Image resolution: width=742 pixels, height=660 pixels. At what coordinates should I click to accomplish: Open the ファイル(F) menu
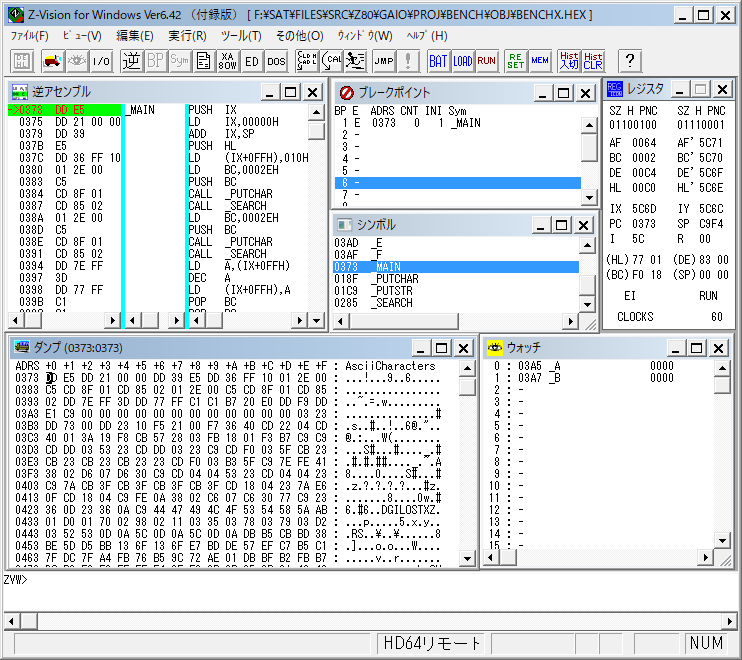pyautogui.click(x=29, y=36)
